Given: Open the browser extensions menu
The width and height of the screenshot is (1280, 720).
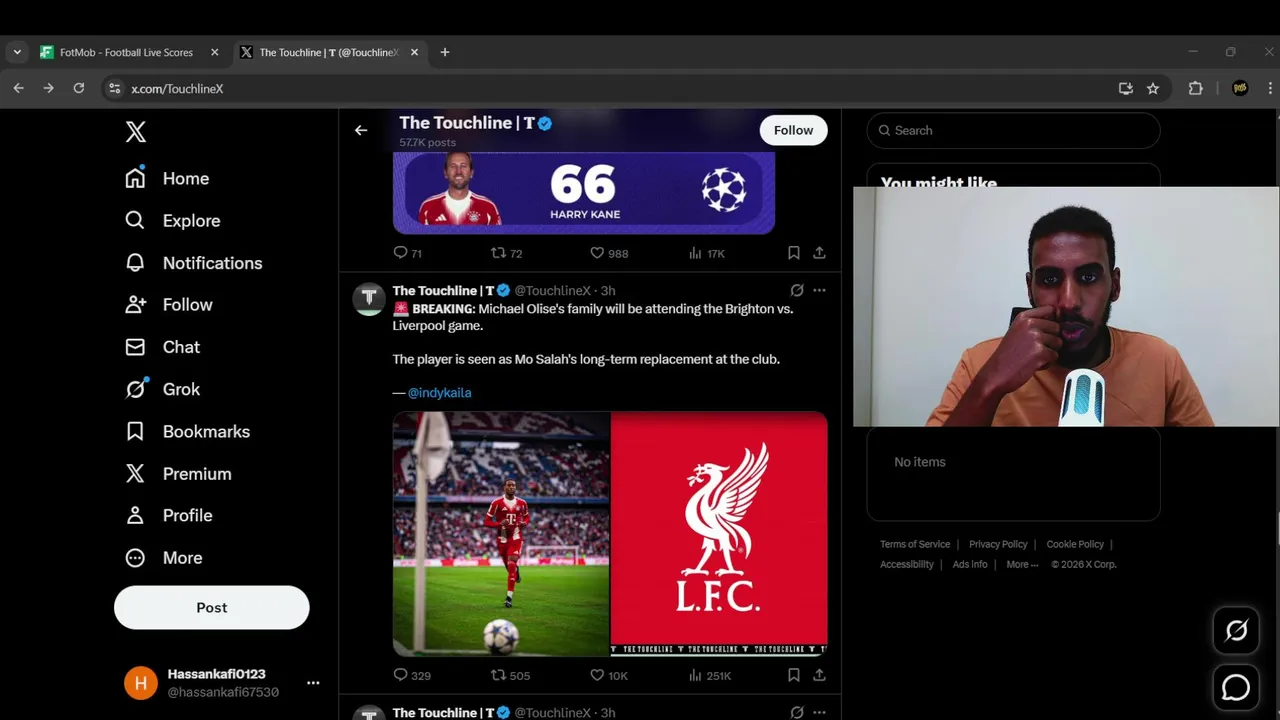Looking at the screenshot, I should (x=1195, y=88).
